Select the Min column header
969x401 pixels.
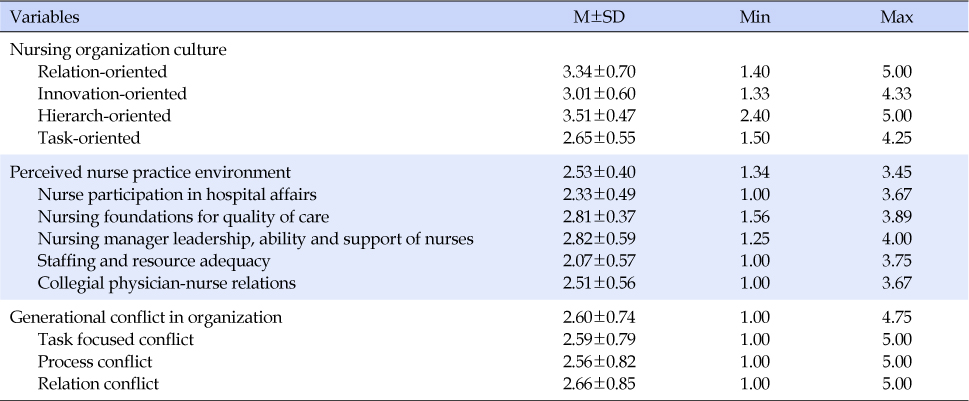point(755,17)
